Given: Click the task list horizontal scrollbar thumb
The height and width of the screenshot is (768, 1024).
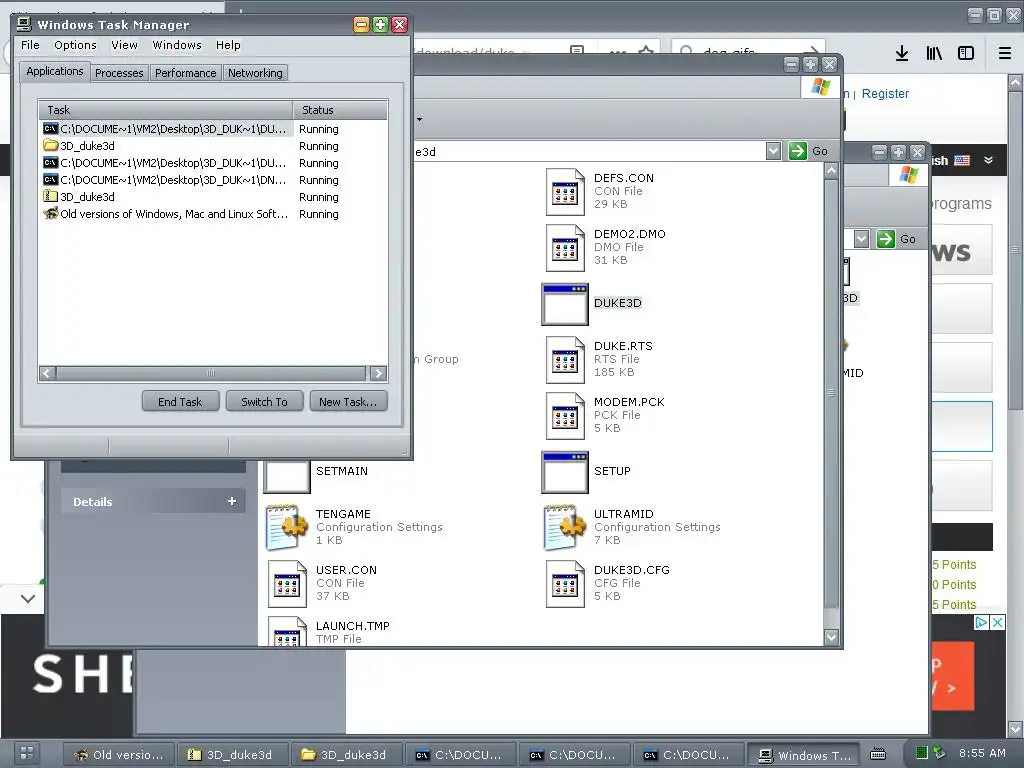Looking at the screenshot, I should tap(211, 373).
